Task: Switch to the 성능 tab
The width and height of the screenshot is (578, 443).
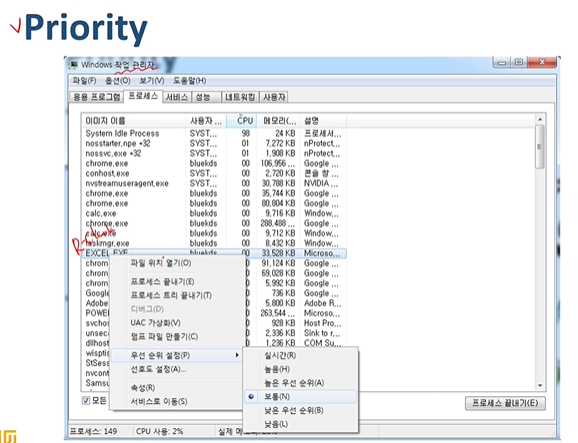Action: 206,97
